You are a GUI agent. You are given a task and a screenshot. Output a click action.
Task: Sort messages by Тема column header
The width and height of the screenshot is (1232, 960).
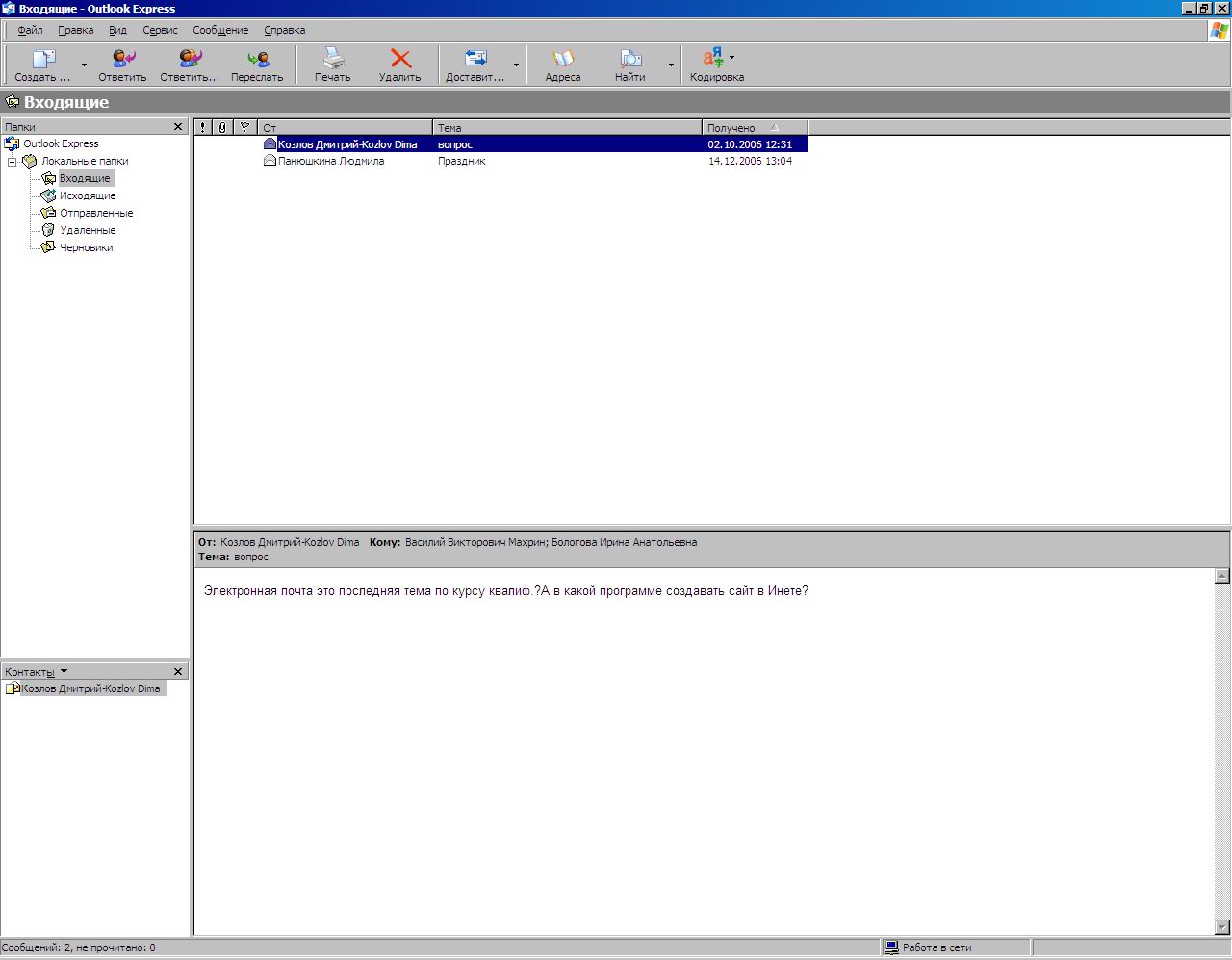pos(568,127)
